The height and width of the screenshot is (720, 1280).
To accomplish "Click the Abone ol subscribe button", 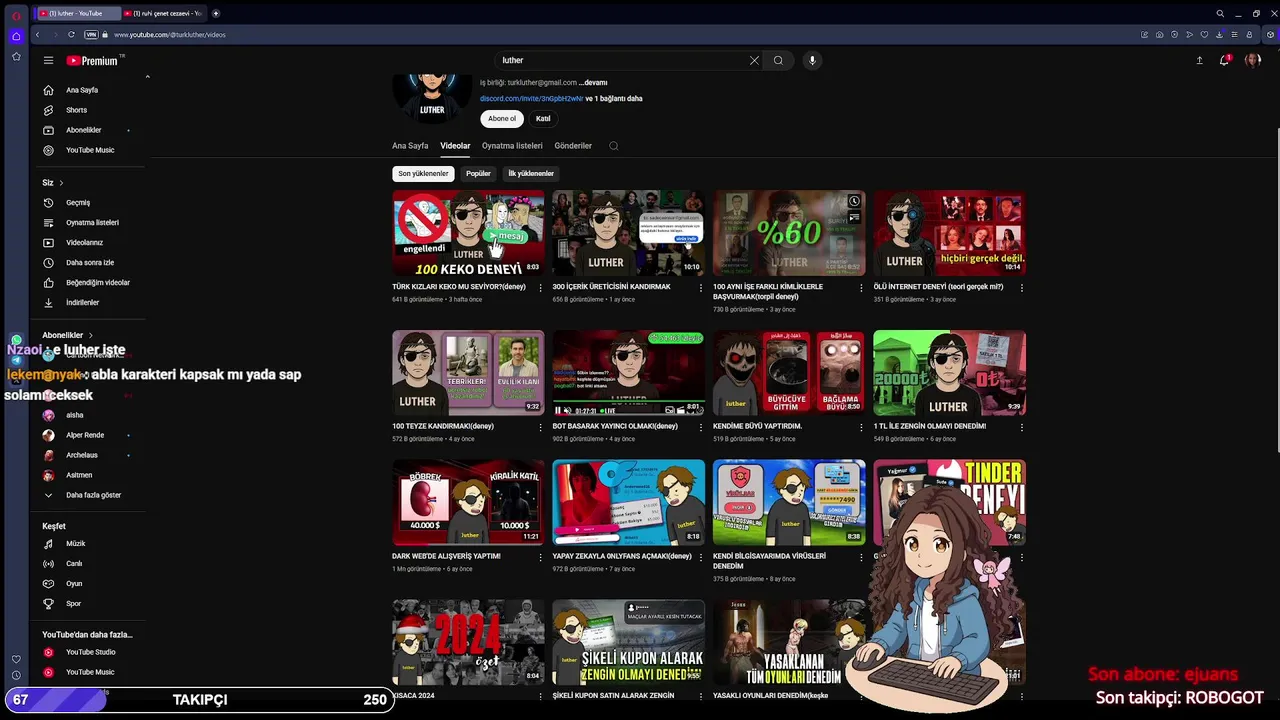I will tap(502, 119).
